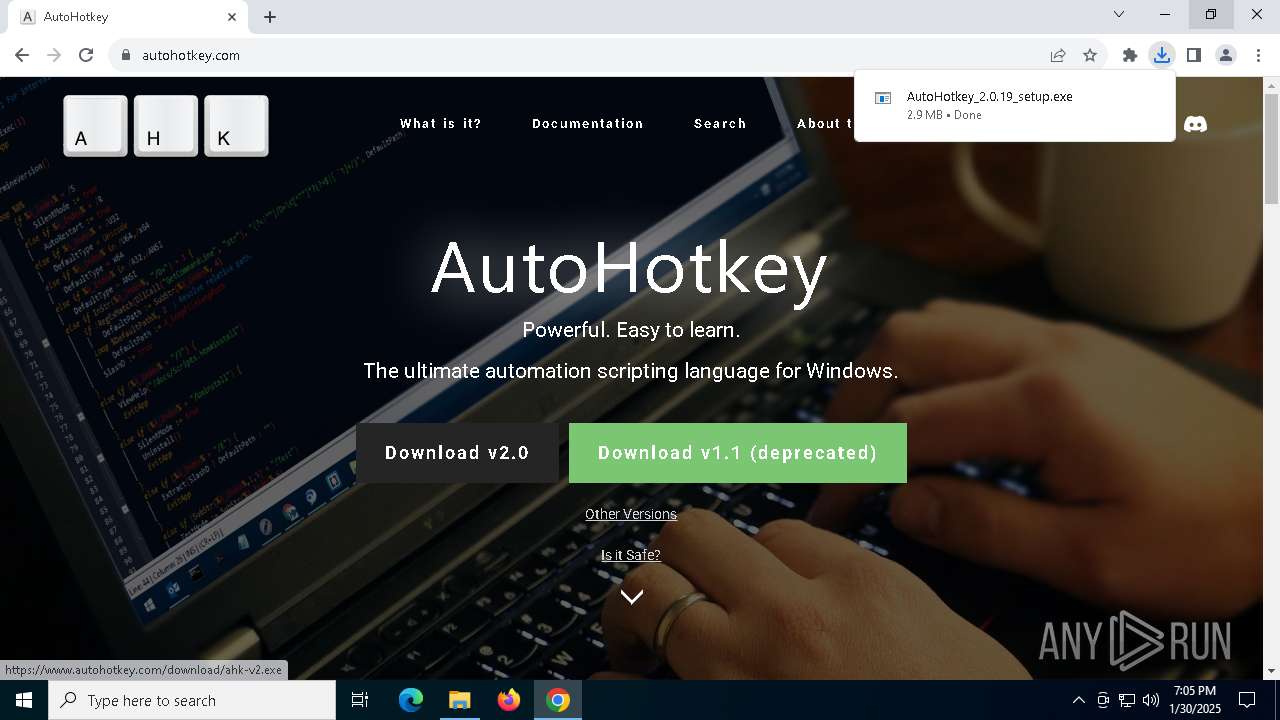
Task: Open the side panel icon
Action: tap(1193, 55)
